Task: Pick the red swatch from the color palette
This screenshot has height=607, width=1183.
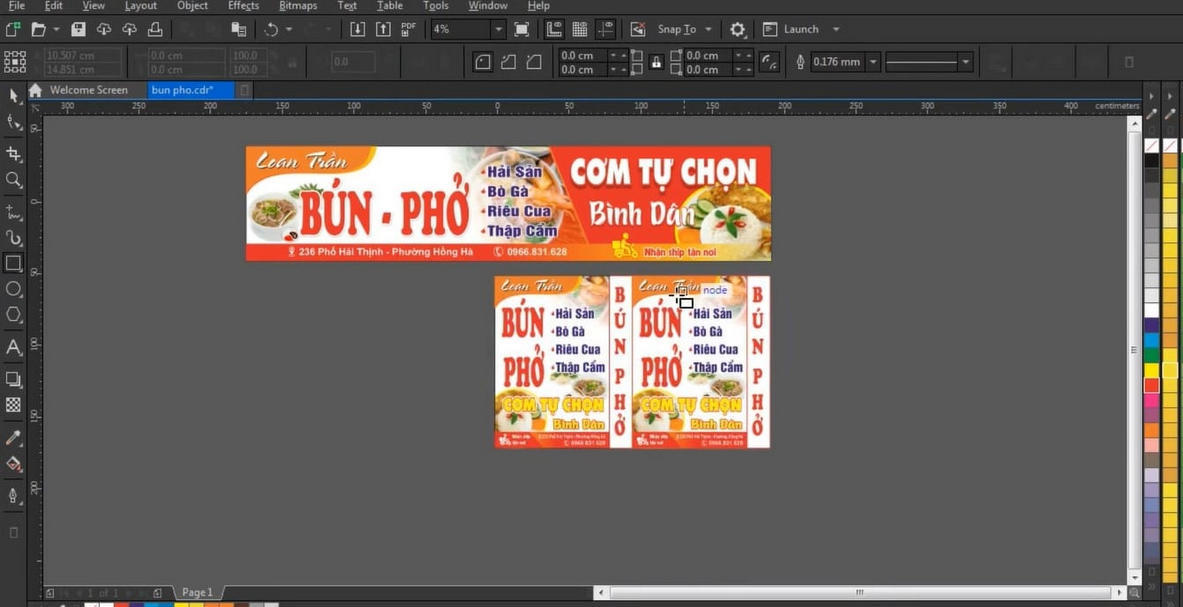Action: (1151, 384)
